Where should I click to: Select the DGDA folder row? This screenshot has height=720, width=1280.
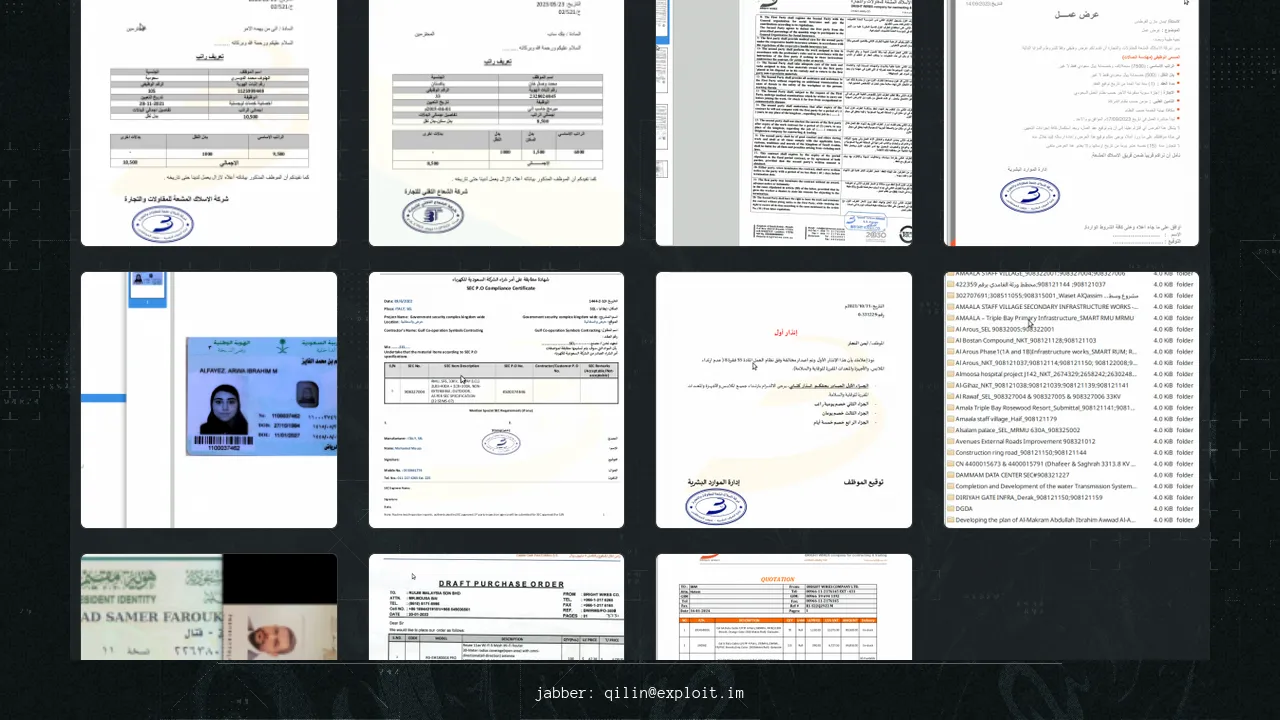click(964, 508)
